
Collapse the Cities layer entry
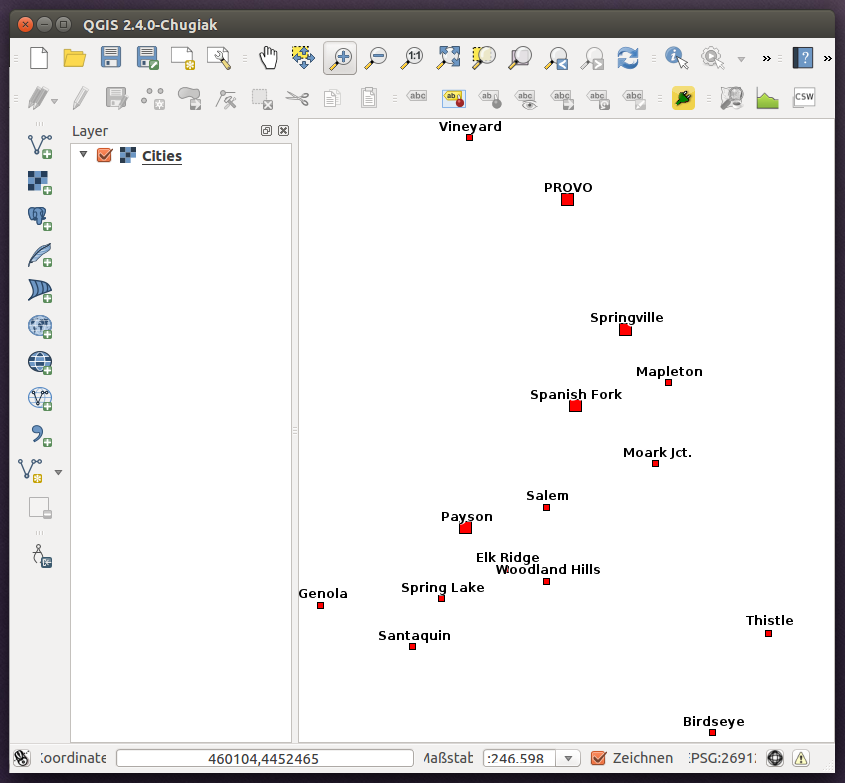point(83,156)
